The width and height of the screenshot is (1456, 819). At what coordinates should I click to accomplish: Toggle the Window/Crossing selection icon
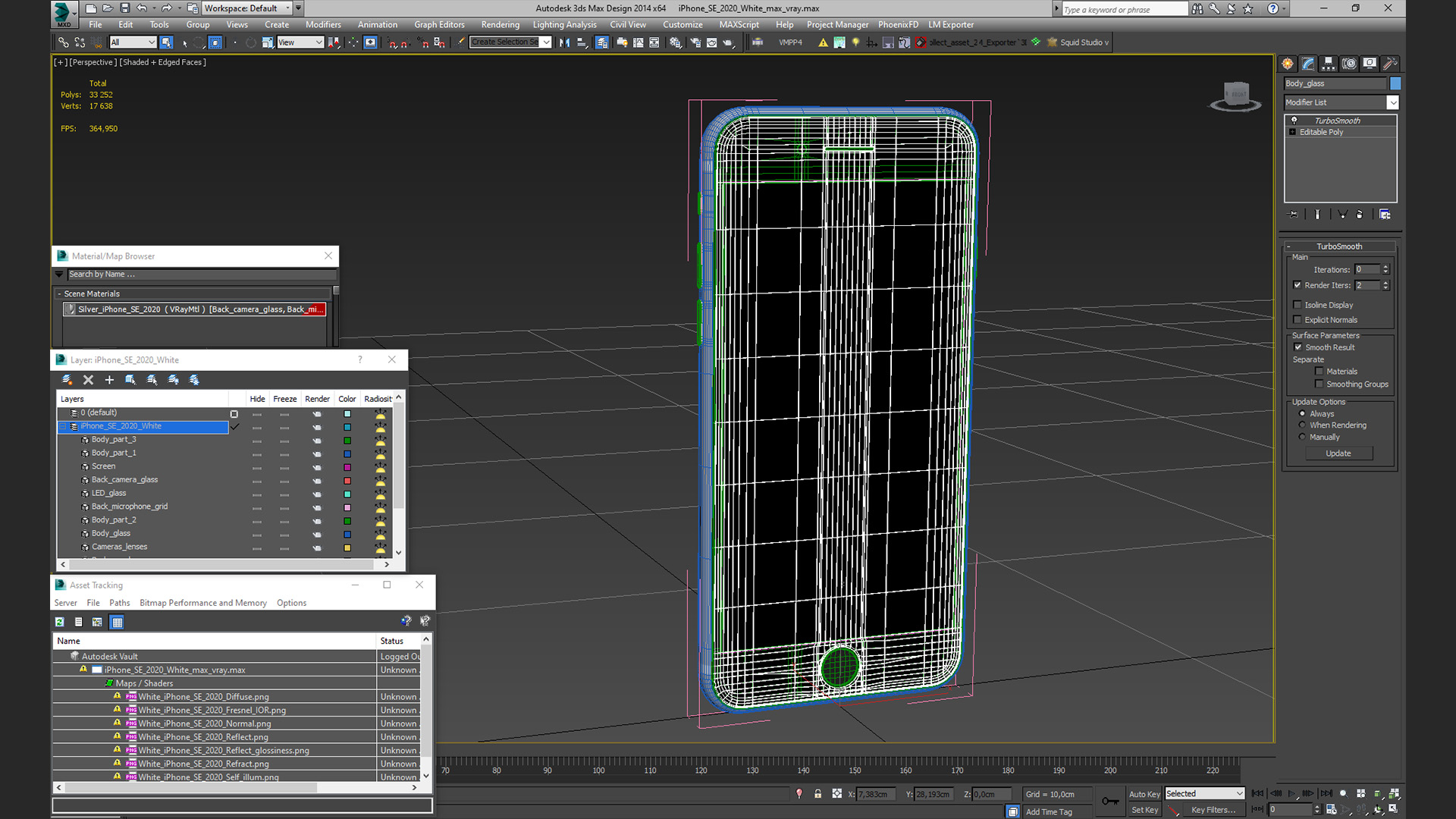pos(215,42)
